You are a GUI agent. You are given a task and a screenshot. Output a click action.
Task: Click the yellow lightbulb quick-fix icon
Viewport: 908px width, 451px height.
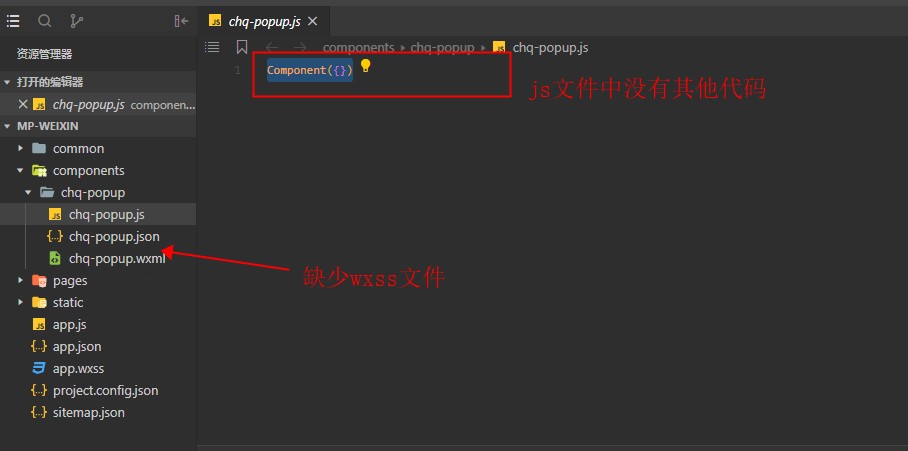click(365, 65)
